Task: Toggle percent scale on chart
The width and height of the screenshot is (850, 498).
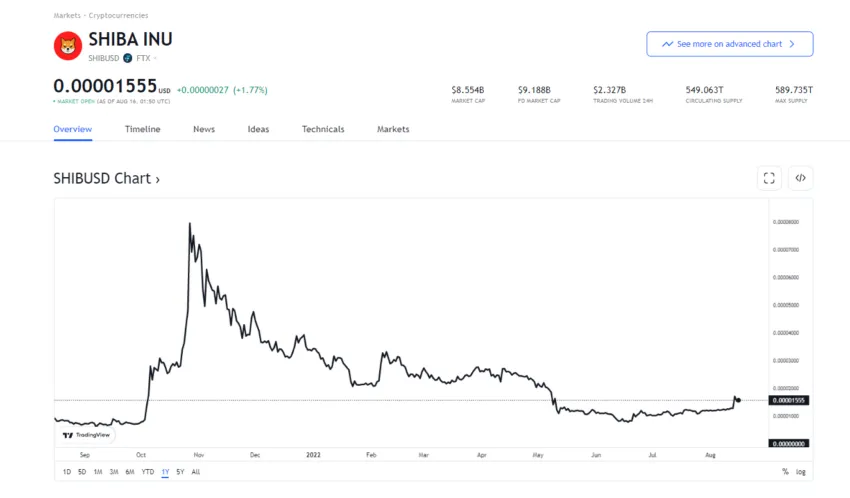Action: [785, 472]
